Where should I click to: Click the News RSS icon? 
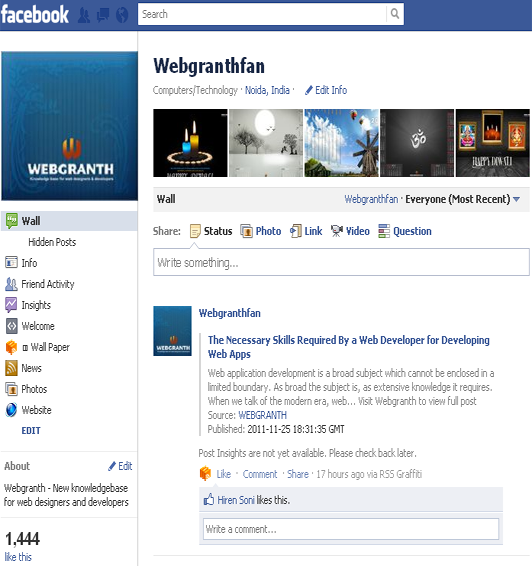(x=12, y=368)
